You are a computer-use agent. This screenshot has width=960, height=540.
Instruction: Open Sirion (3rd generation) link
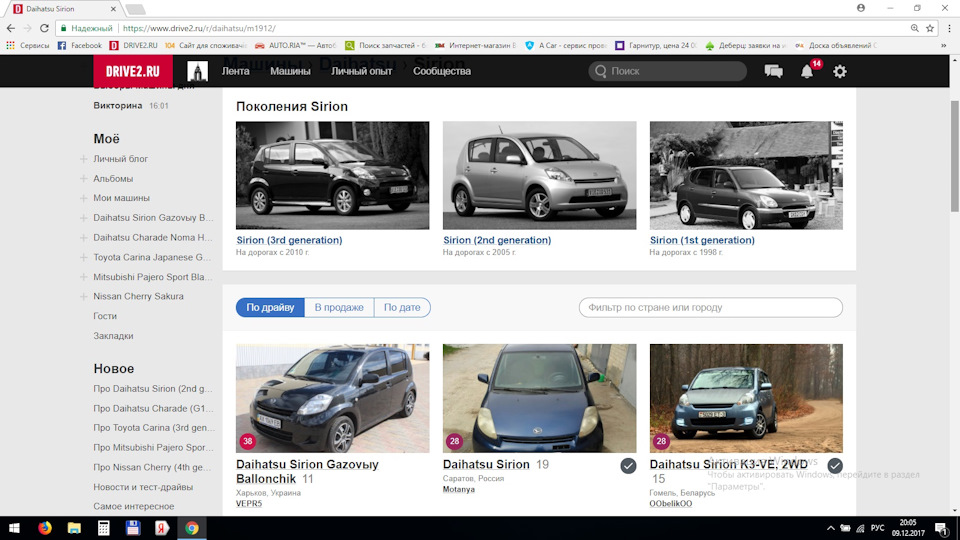pos(289,240)
